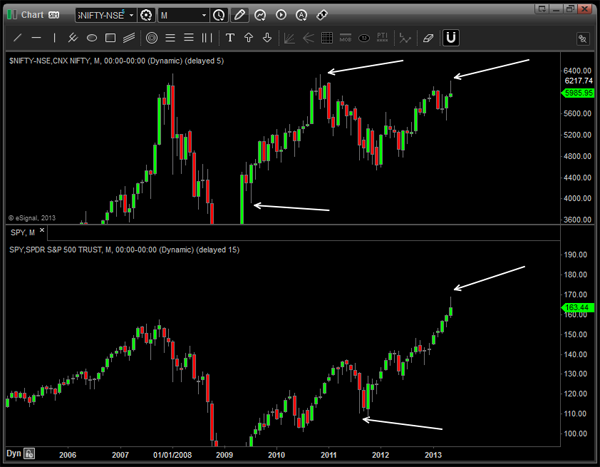This screenshot has height=467, width=600.
Task: Select the Gann fan angle tool
Action: tap(289, 38)
